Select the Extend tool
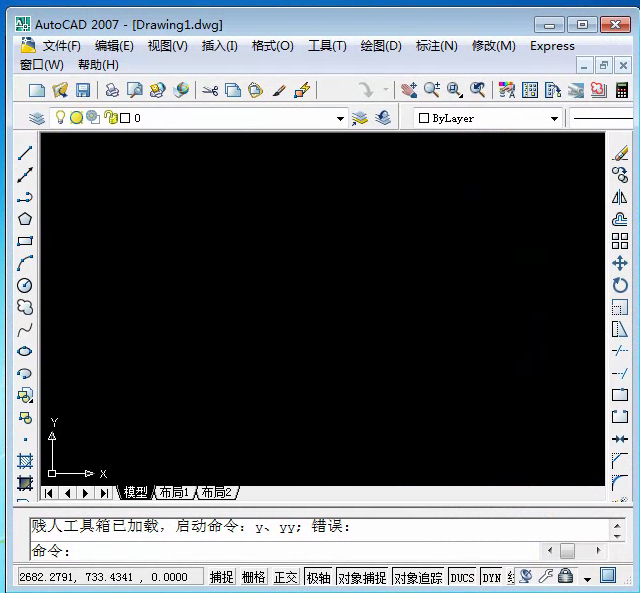This screenshot has width=640, height=593. tap(620, 373)
